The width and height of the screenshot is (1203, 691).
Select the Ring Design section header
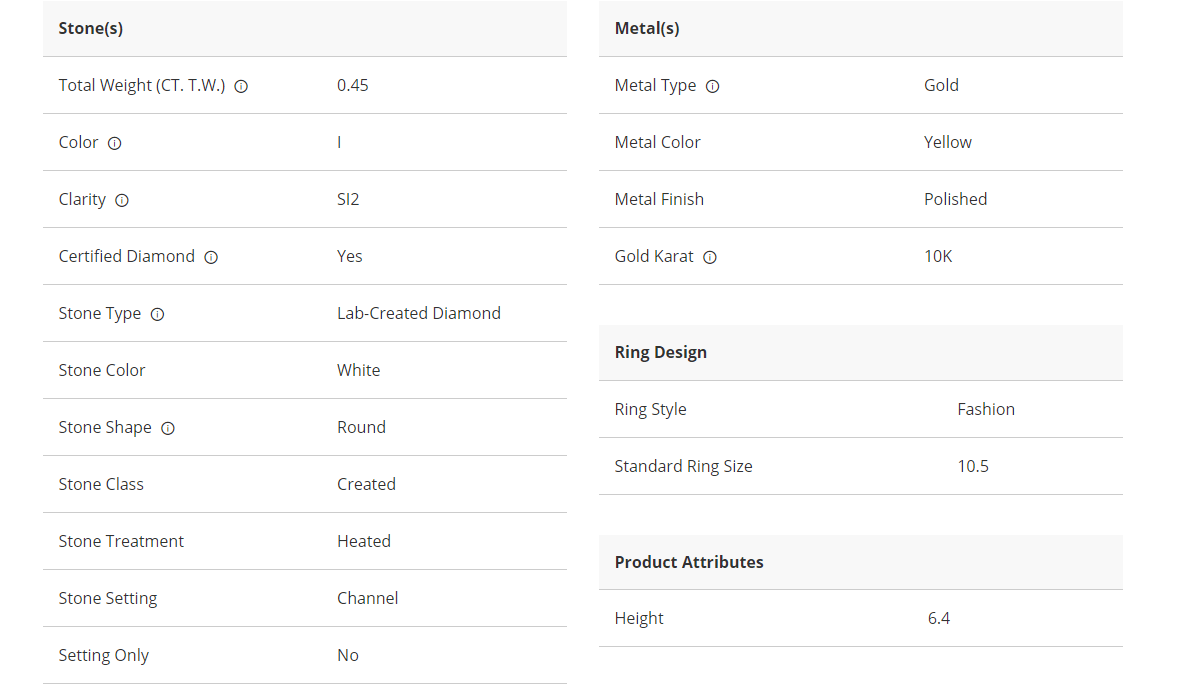tap(660, 352)
